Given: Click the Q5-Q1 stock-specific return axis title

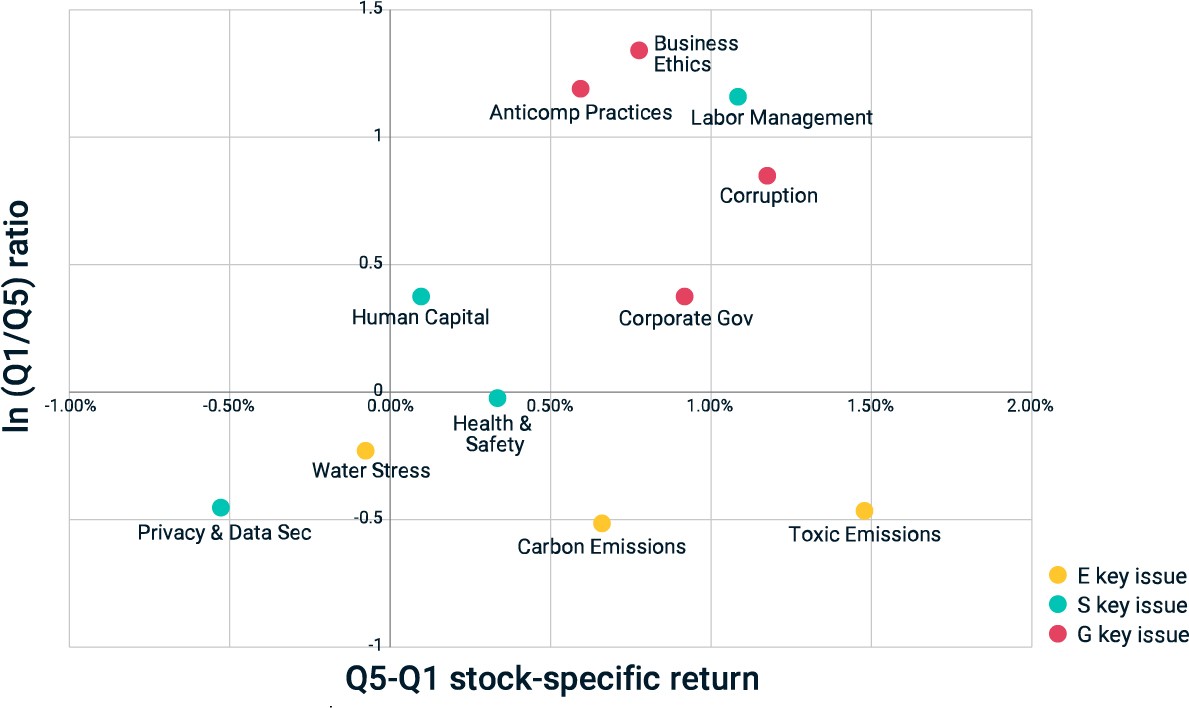Looking at the screenshot, I should pyautogui.click(x=552, y=678).
